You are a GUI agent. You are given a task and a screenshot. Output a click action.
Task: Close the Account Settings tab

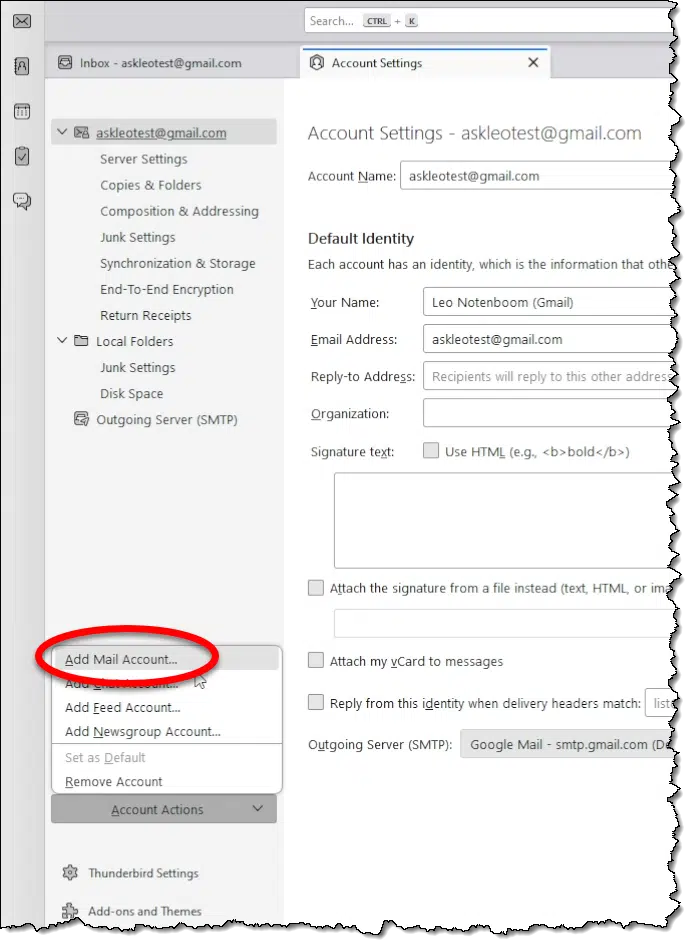tap(533, 62)
